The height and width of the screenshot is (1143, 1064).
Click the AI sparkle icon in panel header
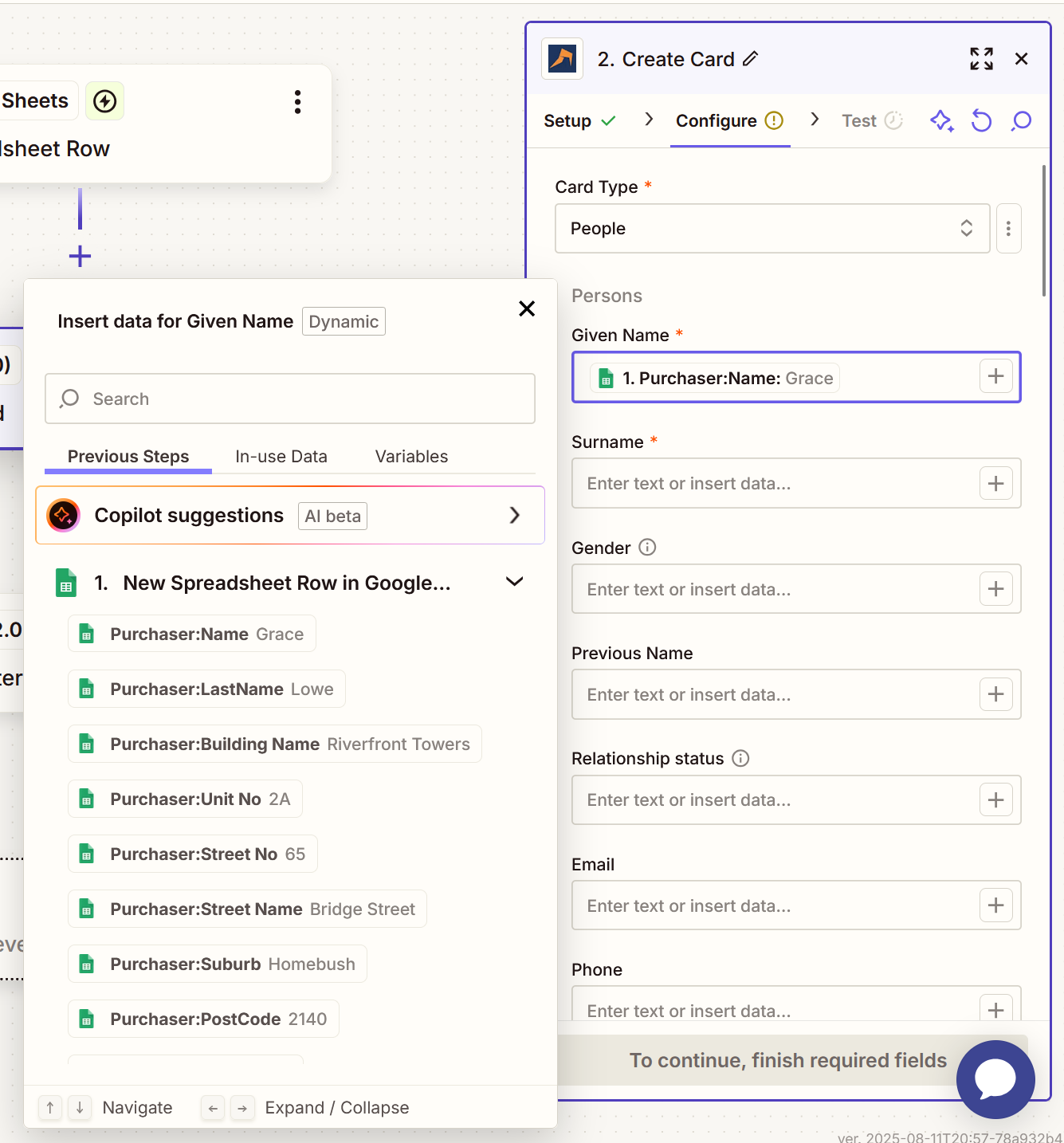click(941, 121)
